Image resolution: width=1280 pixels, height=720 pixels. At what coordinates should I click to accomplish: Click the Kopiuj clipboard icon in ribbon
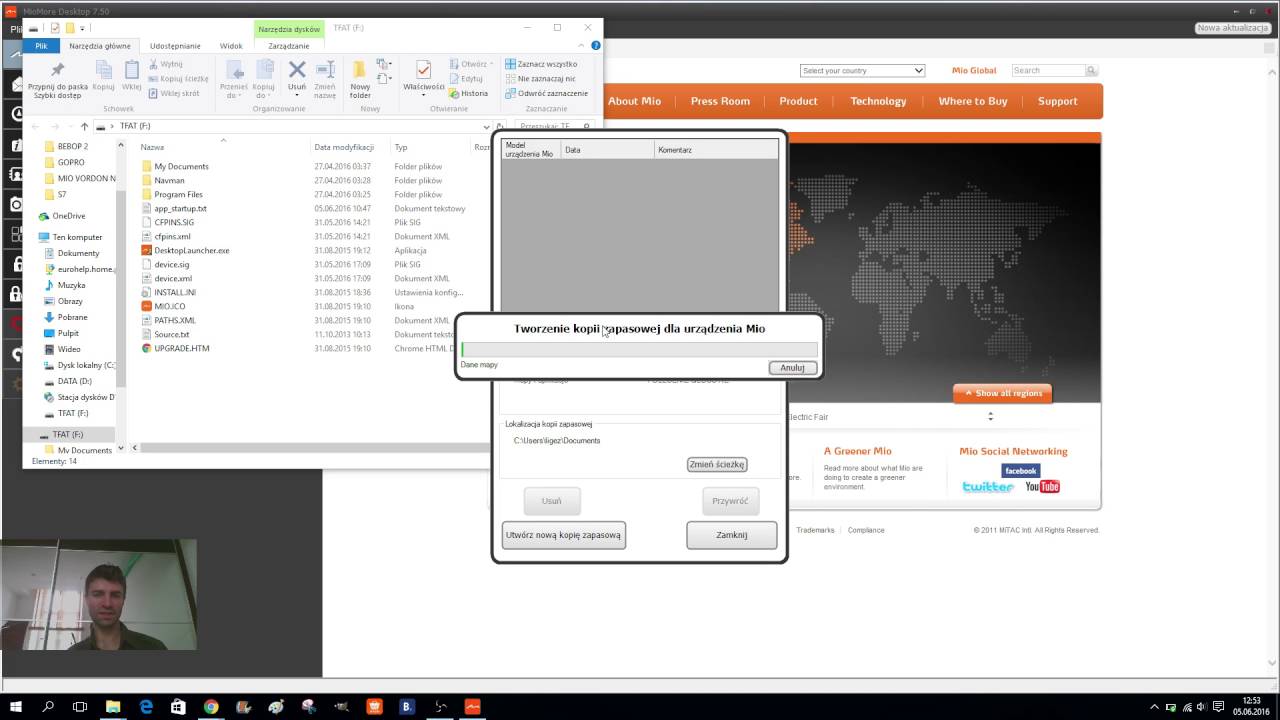click(x=103, y=69)
